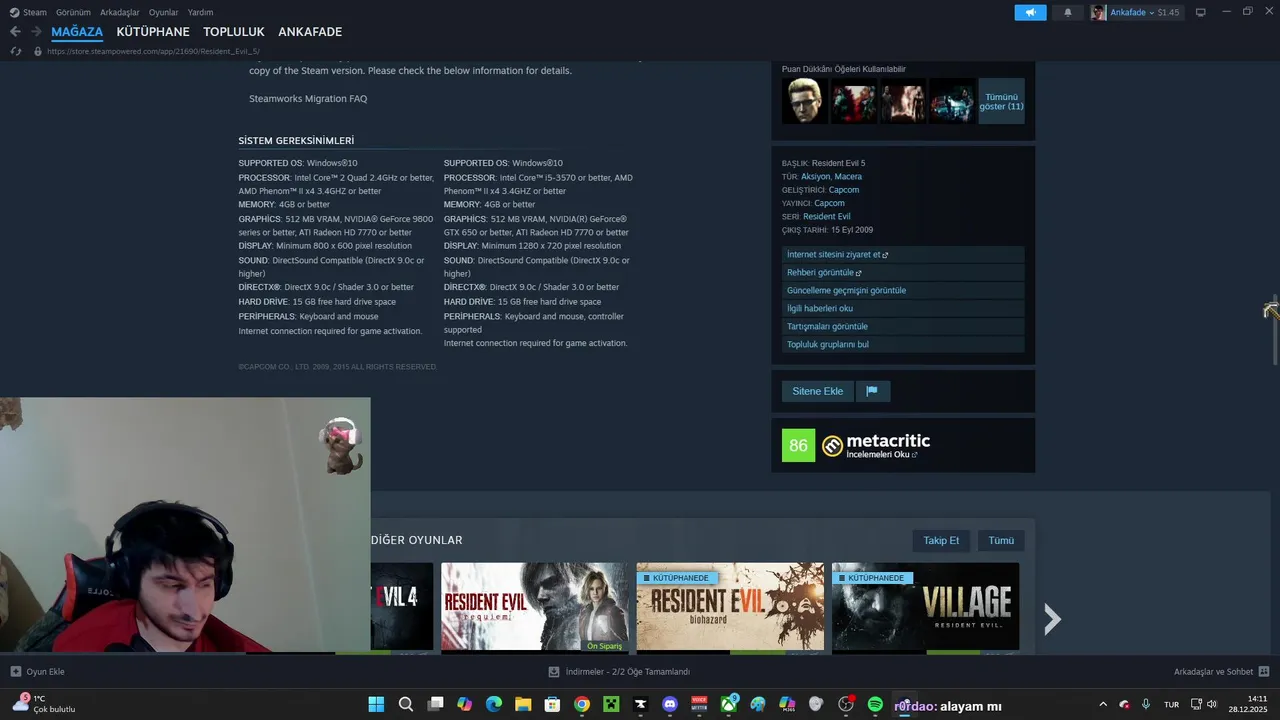
Task: Click the Sitene Ekle button
Action: [818, 391]
